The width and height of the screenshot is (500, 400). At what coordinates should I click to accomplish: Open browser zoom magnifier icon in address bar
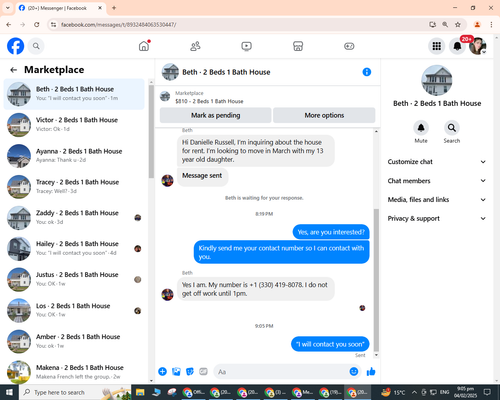click(x=445, y=24)
